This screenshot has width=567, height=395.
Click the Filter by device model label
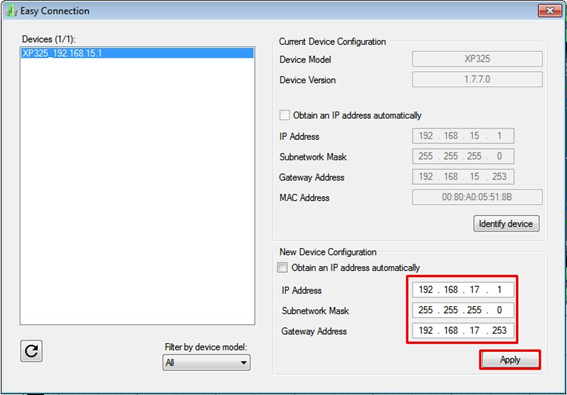(x=206, y=347)
